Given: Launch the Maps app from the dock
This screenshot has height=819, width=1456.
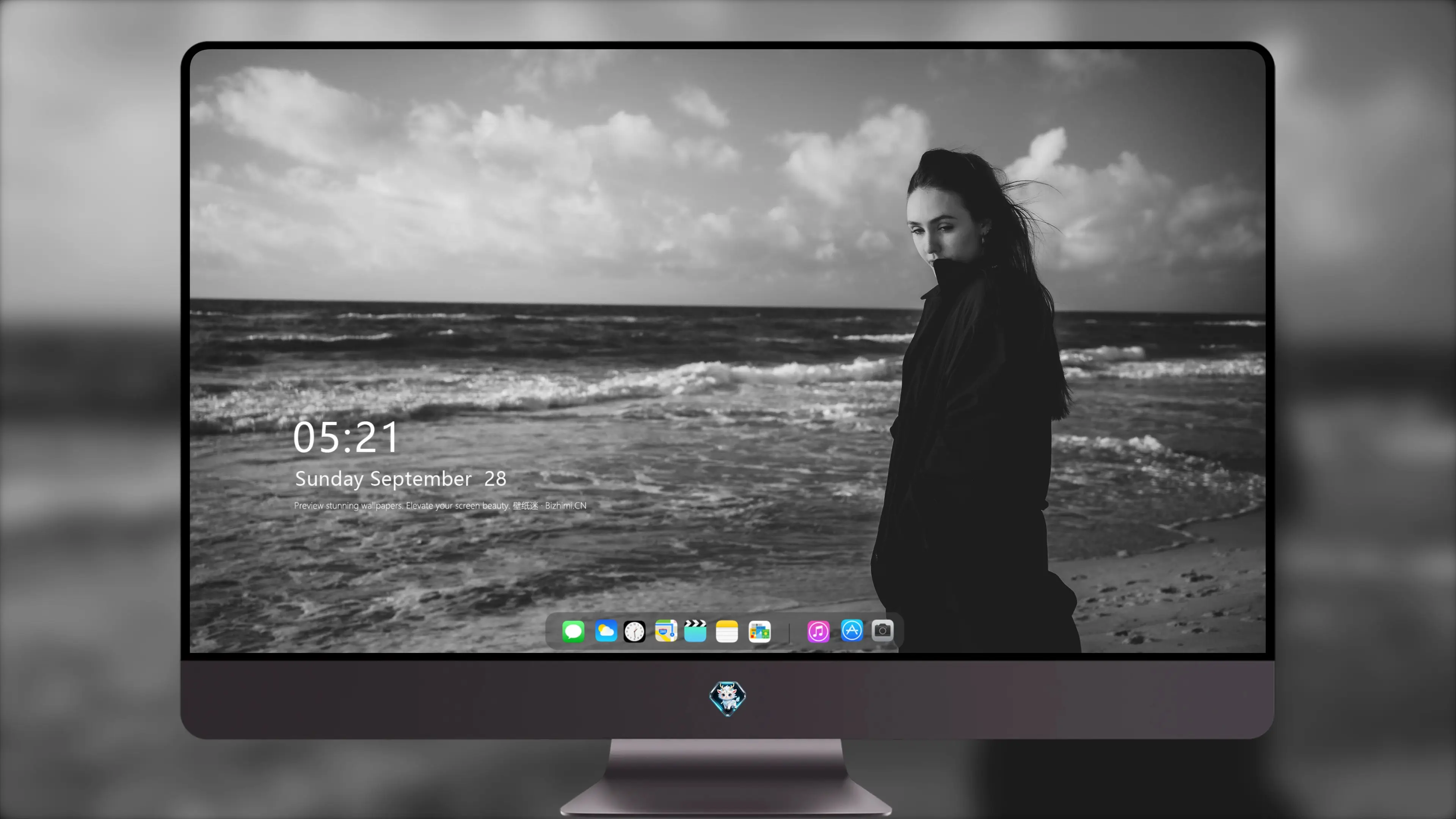Looking at the screenshot, I should coord(666,631).
